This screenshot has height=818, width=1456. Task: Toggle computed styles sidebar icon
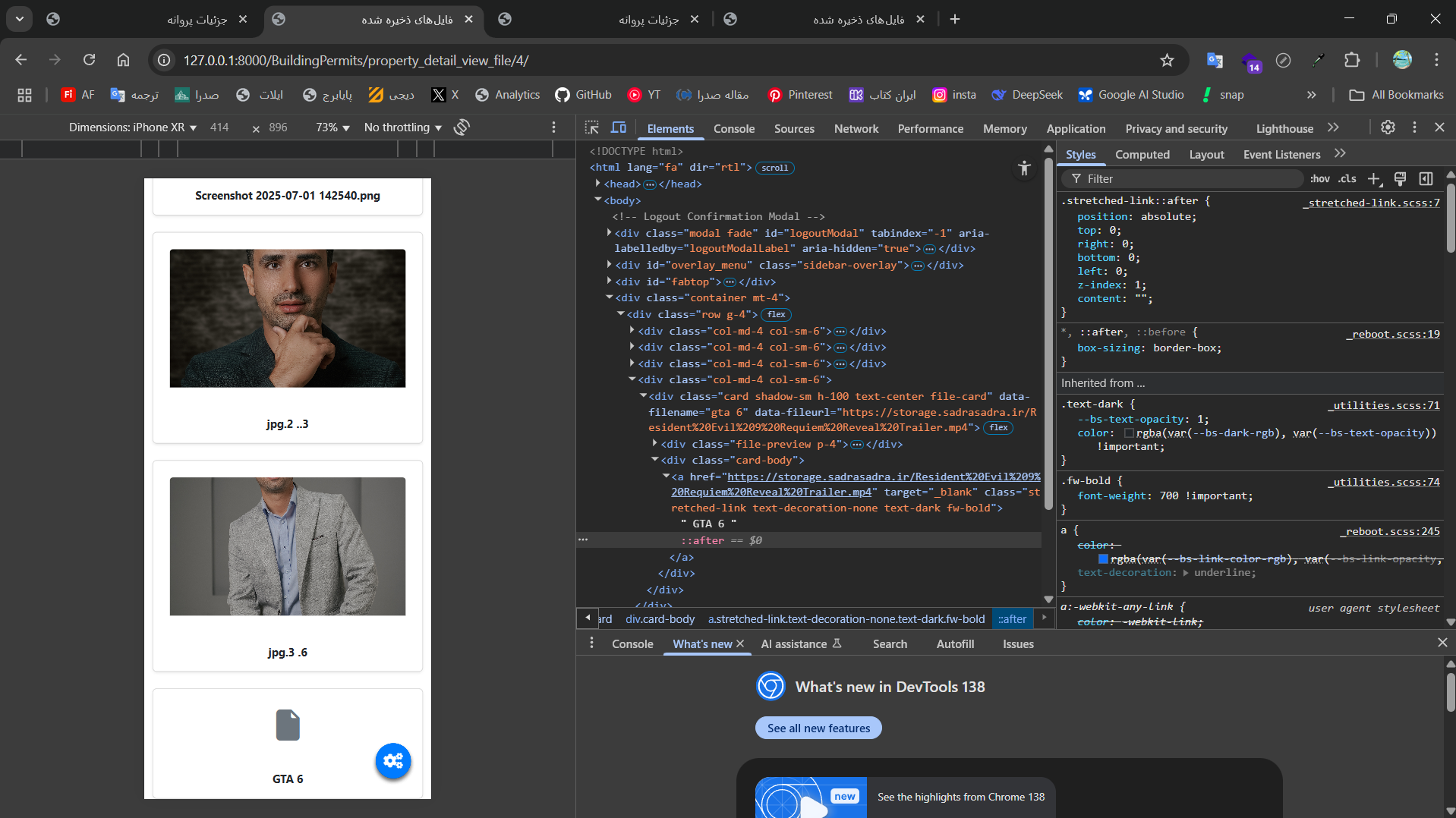1426,179
